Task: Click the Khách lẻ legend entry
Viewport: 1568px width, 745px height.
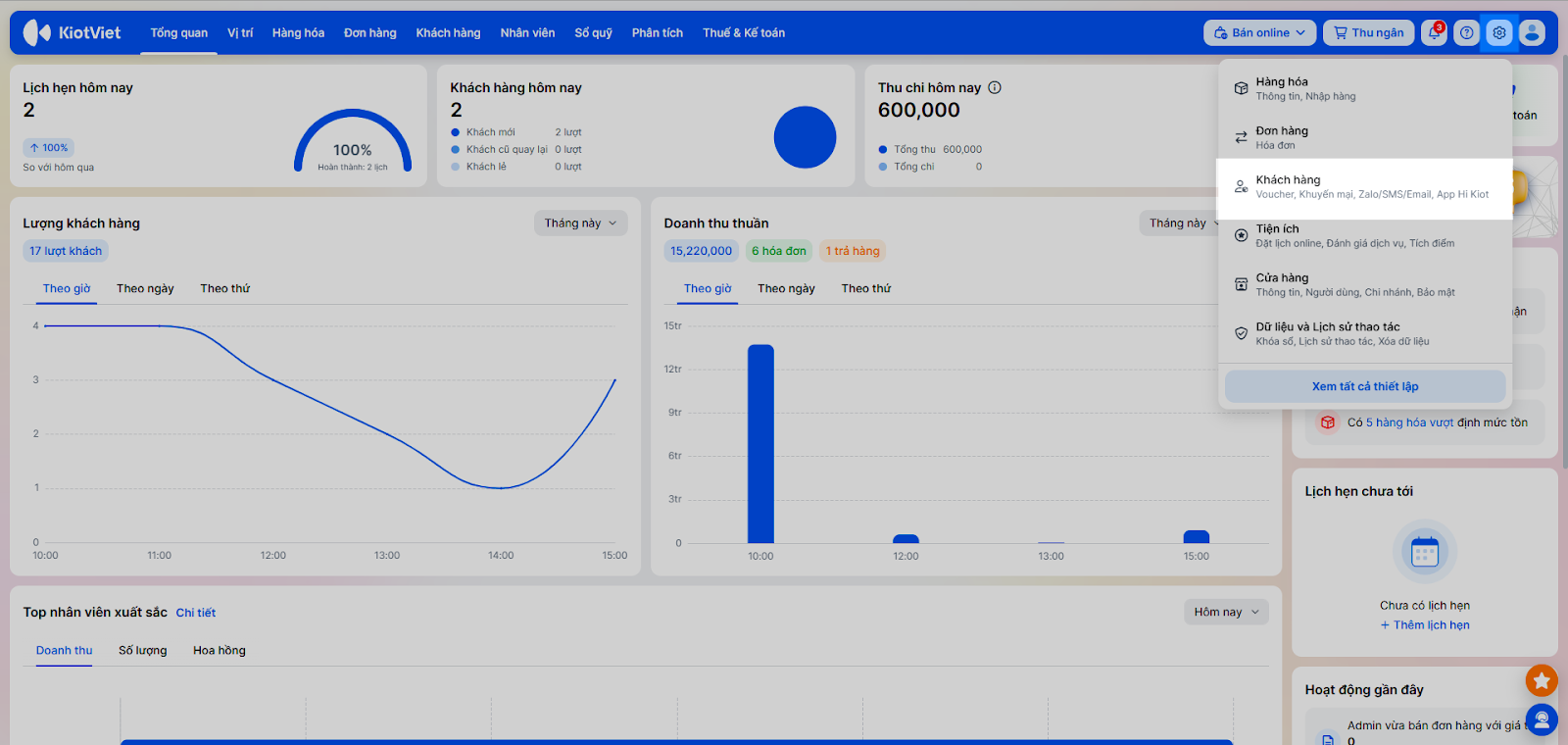Action: [516, 167]
